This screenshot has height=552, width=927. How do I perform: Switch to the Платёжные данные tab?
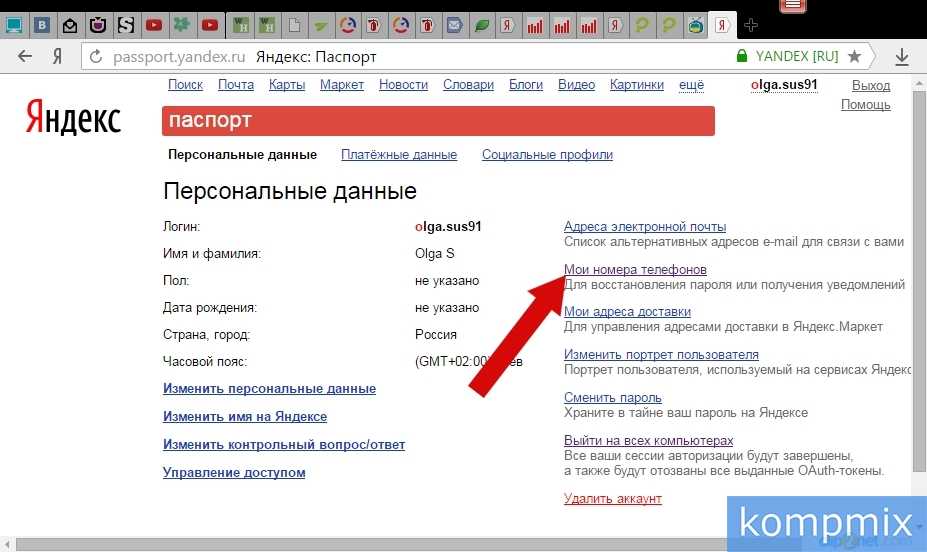pos(399,155)
